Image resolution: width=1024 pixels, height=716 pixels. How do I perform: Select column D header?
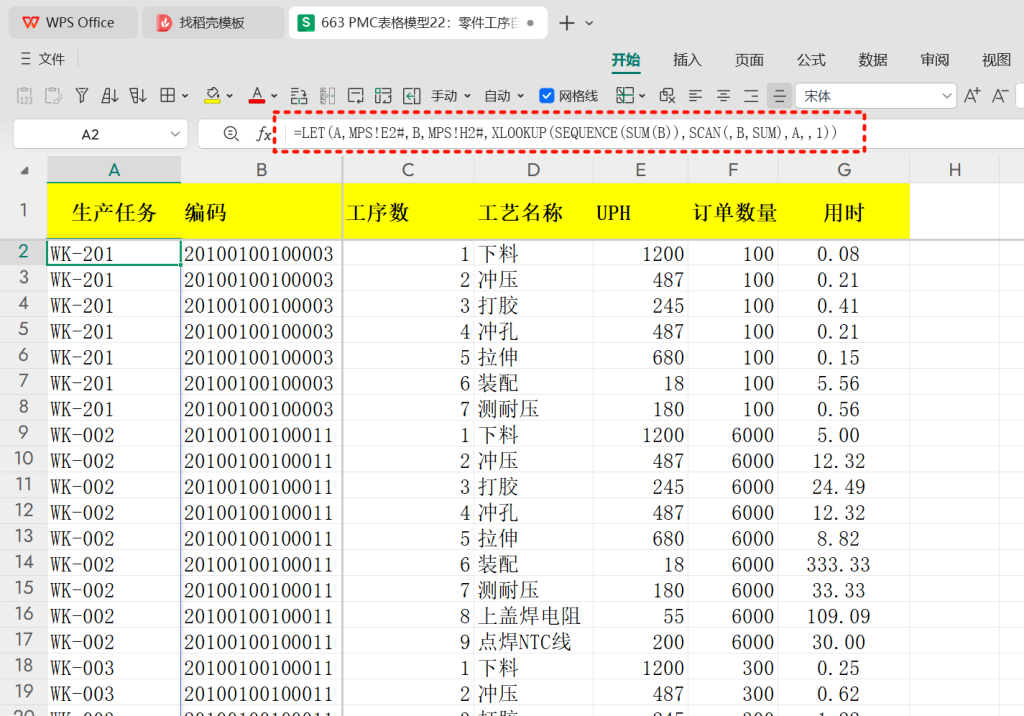[x=534, y=170]
